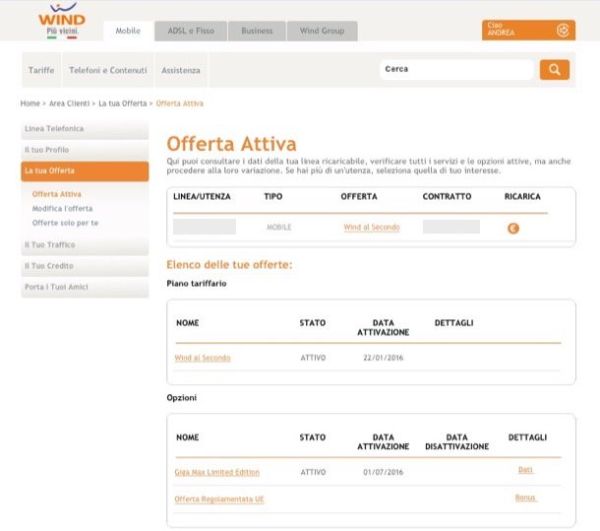Click the Offerta Attiva page heading
This screenshot has width=600, height=531.
[x=232, y=144]
